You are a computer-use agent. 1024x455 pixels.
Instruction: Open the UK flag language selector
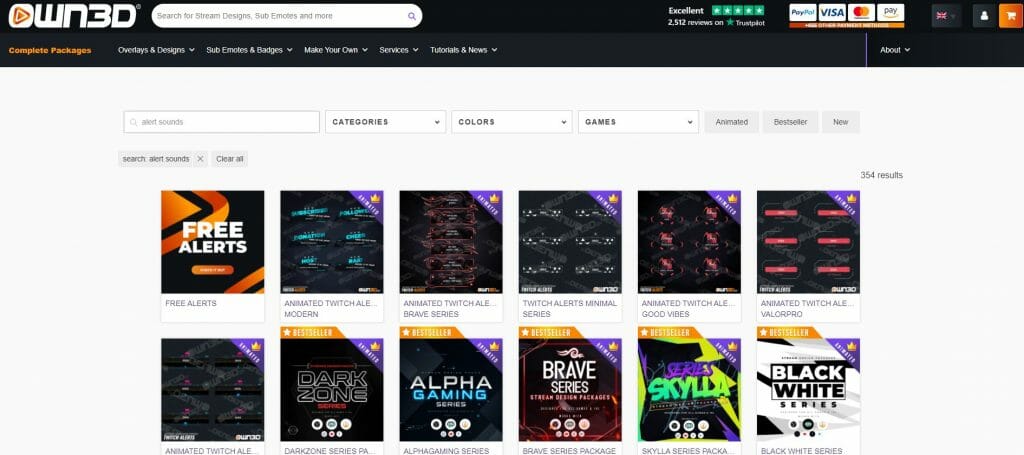[x=946, y=16]
